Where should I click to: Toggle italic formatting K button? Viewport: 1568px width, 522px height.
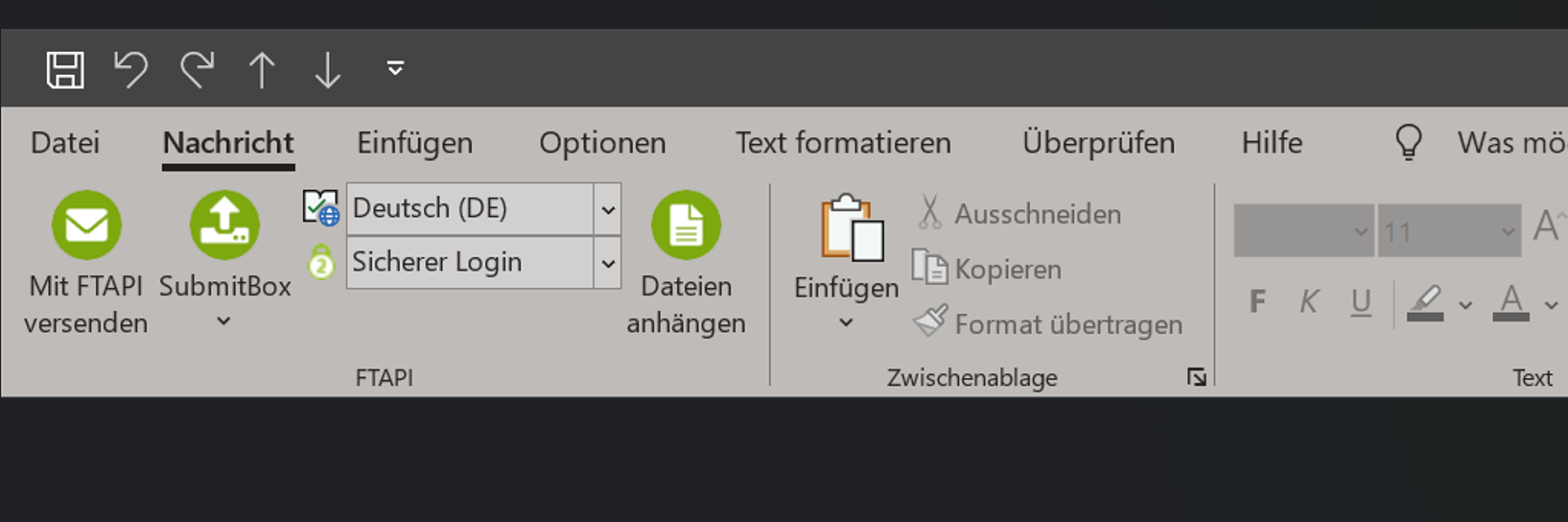(1309, 302)
